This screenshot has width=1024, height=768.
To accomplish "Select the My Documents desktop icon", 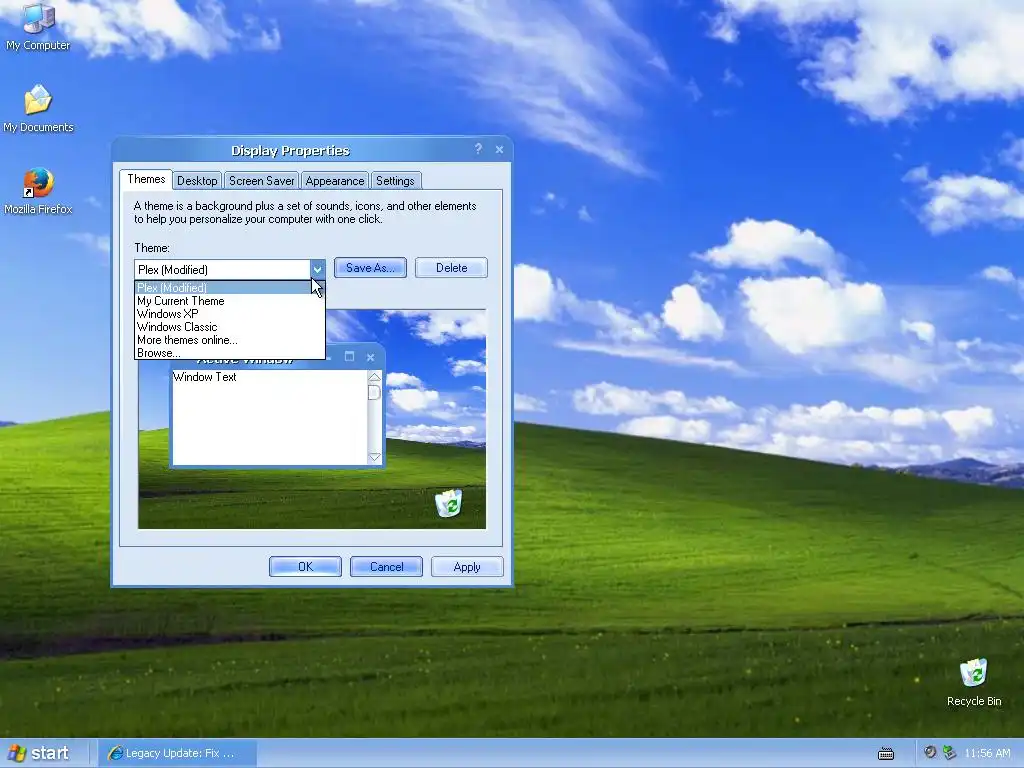I will click(38, 108).
